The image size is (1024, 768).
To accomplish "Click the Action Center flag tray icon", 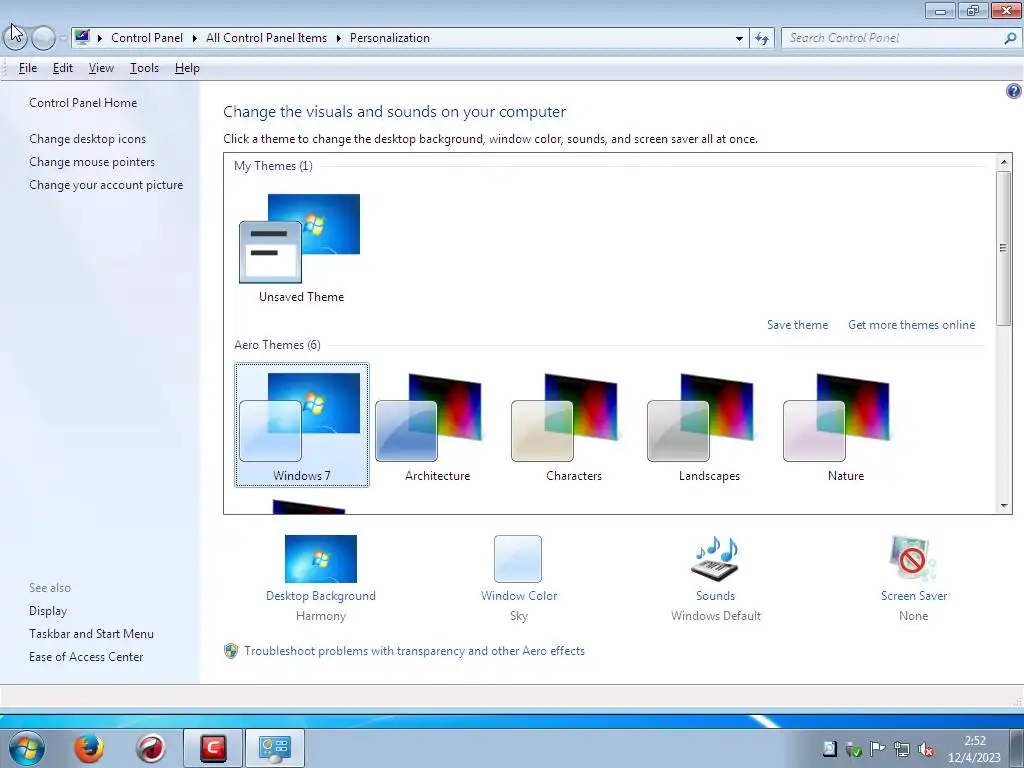I will click(877, 748).
